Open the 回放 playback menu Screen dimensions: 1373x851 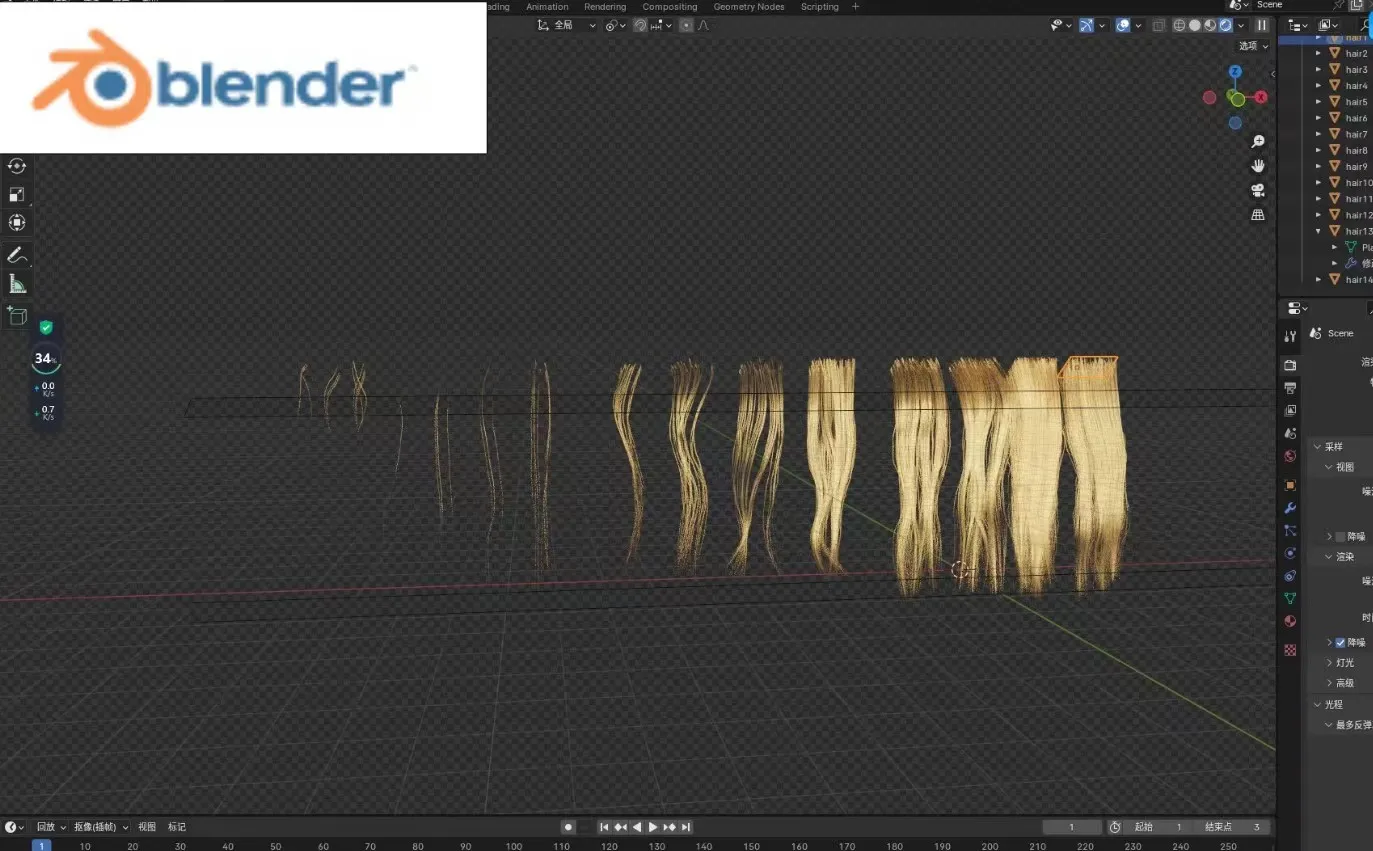[50, 827]
